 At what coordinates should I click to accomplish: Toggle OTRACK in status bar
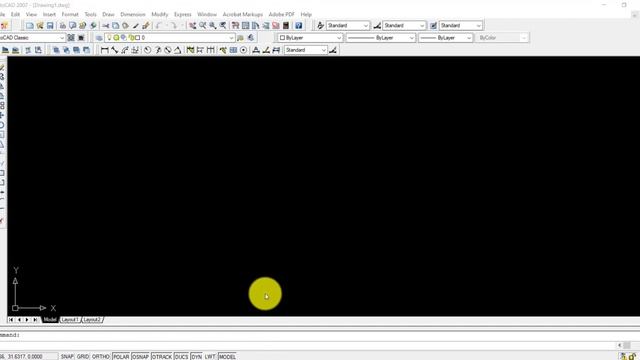tap(162, 357)
